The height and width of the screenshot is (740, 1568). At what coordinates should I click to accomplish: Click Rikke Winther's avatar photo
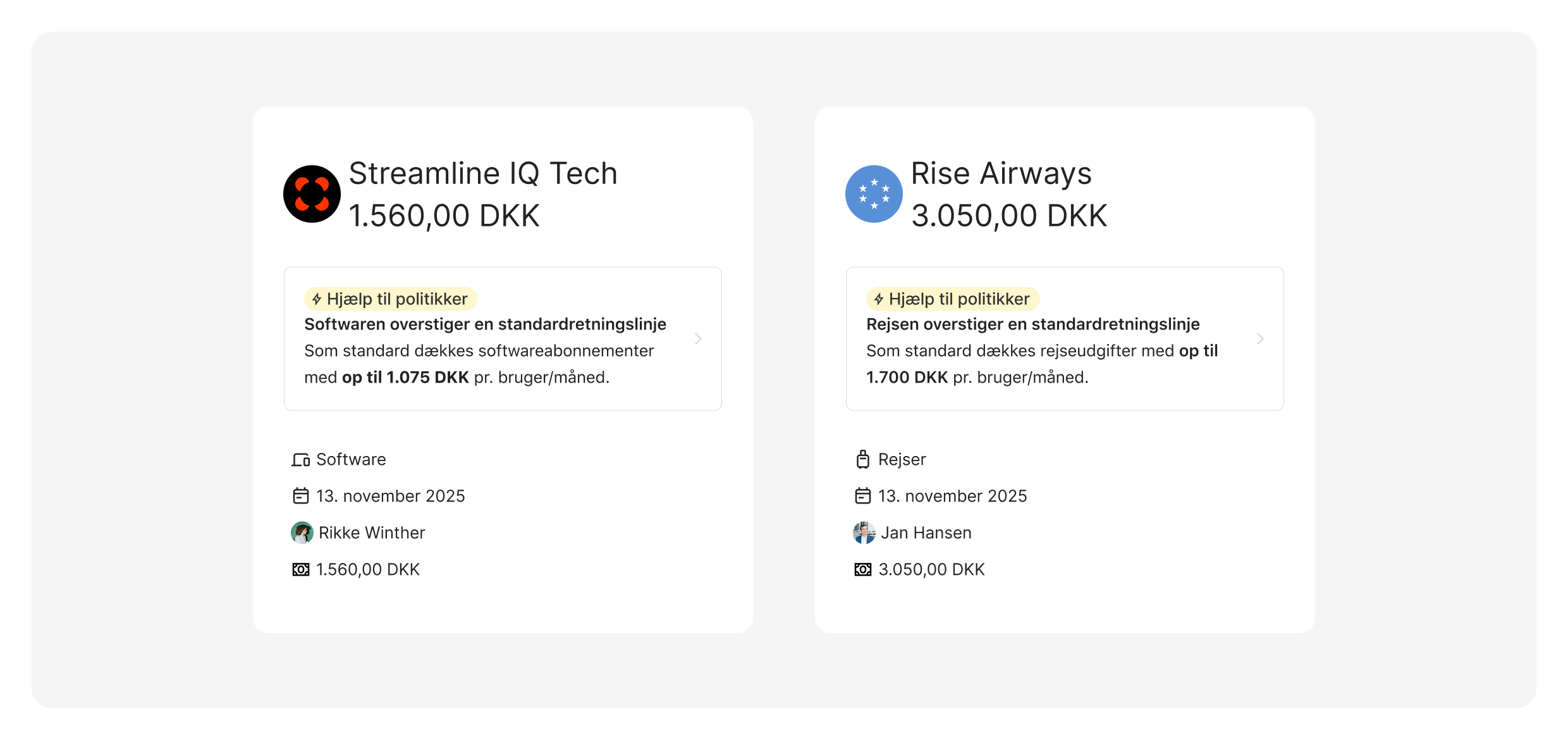click(302, 533)
